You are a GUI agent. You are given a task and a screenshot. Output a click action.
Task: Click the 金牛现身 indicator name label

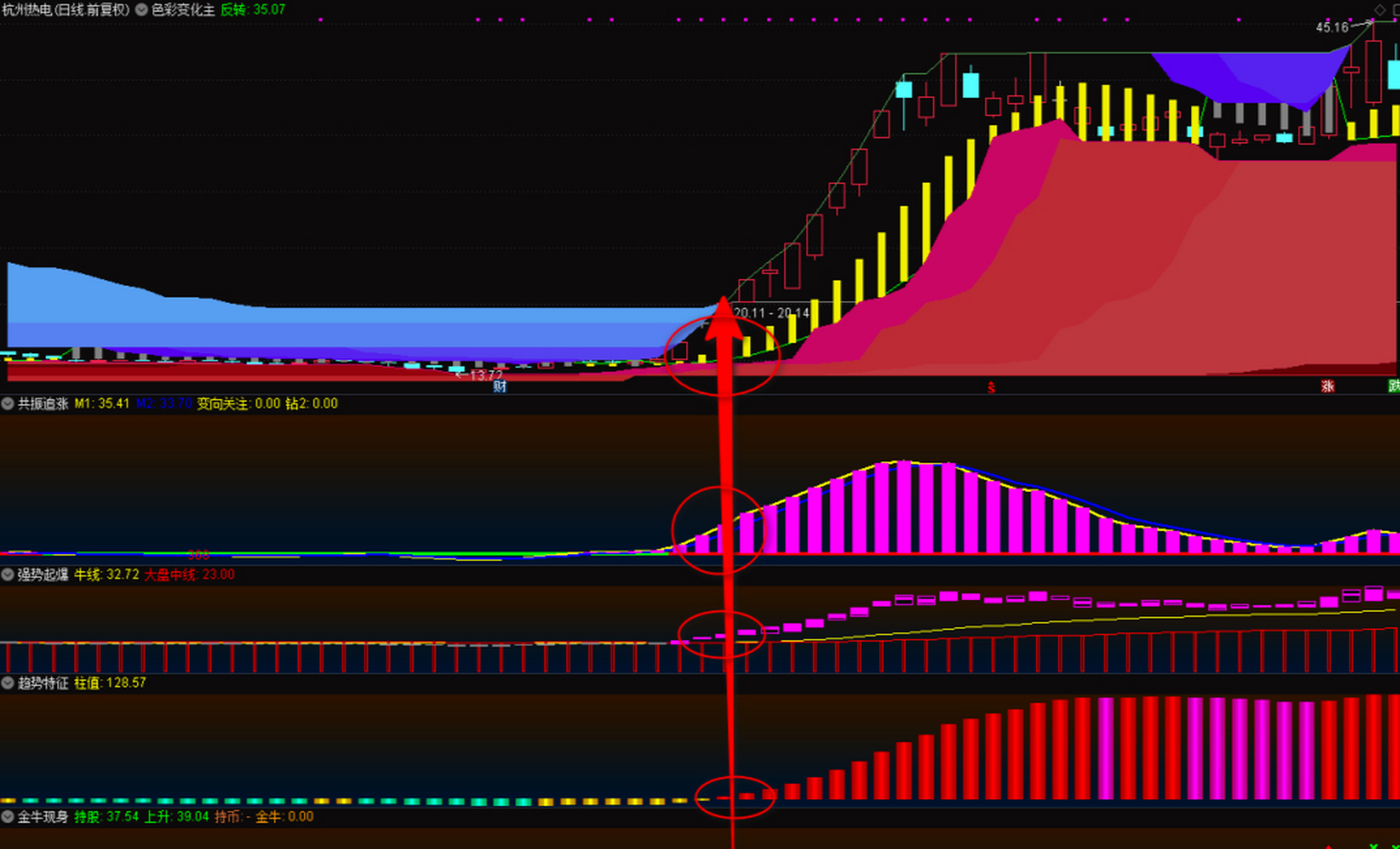(43, 816)
